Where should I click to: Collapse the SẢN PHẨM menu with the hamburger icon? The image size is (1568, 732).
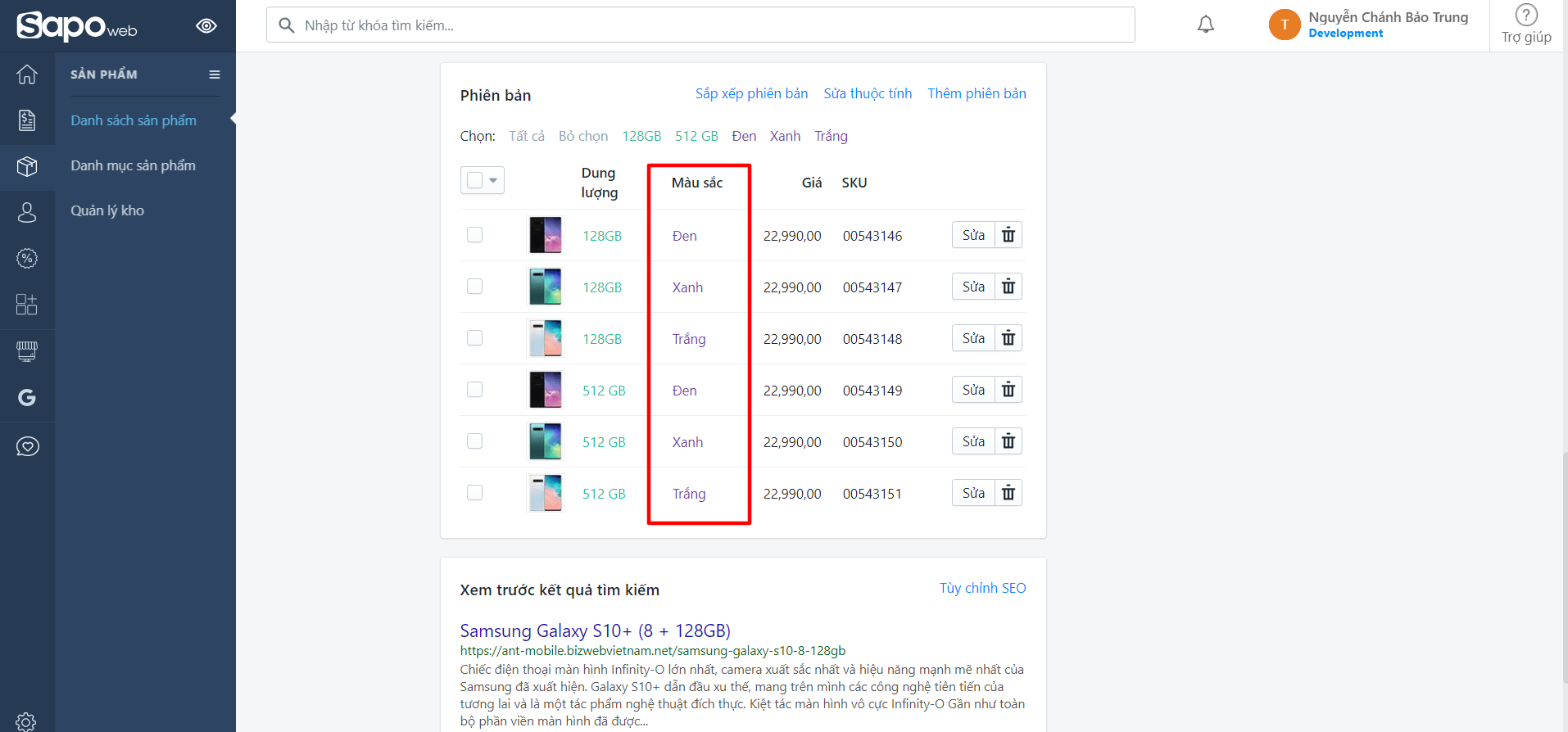[x=215, y=75]
